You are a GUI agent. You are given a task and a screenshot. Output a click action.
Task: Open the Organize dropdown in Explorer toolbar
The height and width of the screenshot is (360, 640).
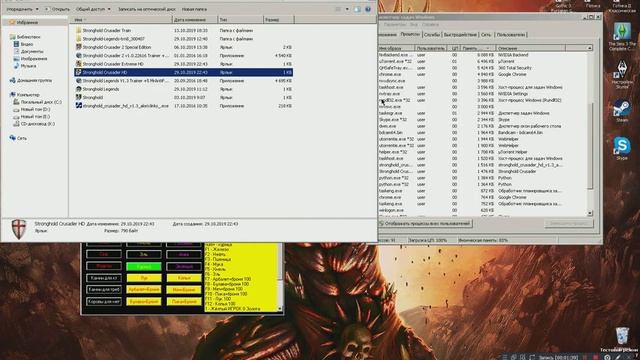tap(22, 9)
